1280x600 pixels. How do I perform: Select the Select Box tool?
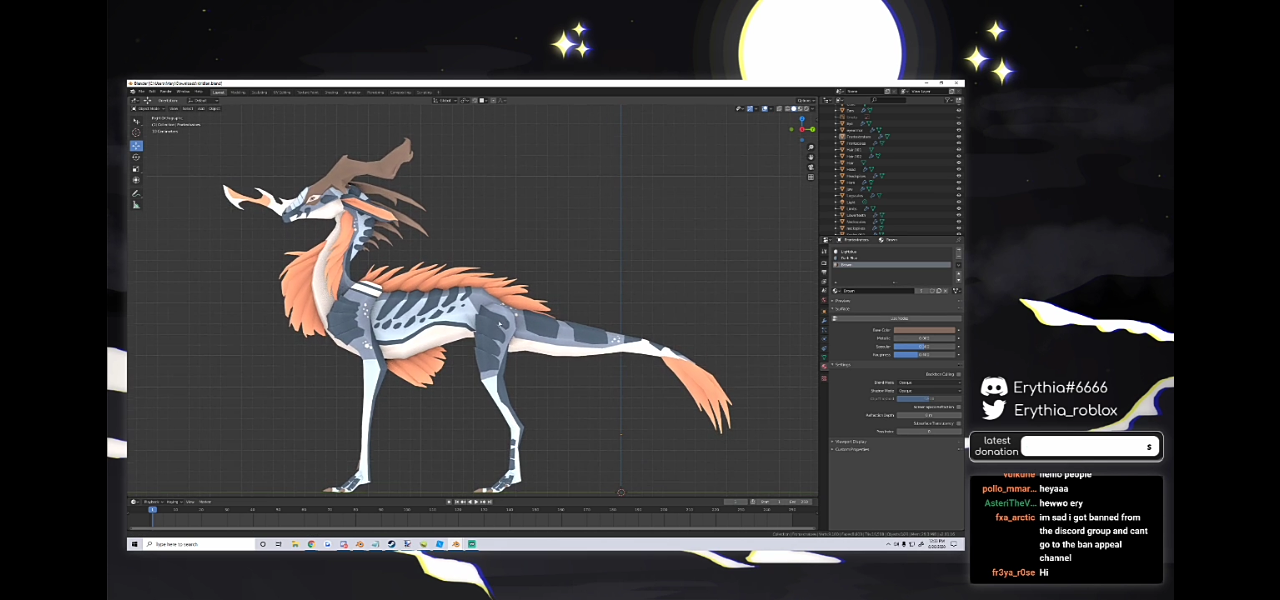point(136,121)
